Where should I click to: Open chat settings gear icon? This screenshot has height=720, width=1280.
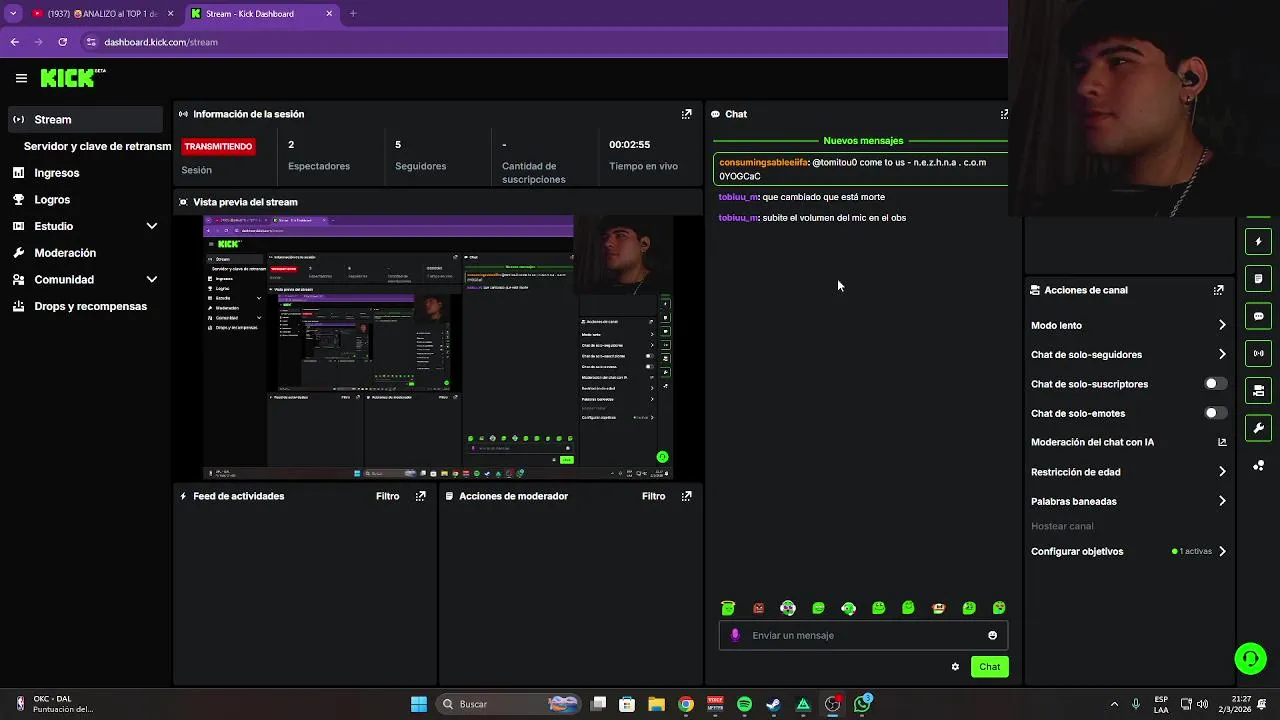tap(955, 667)
